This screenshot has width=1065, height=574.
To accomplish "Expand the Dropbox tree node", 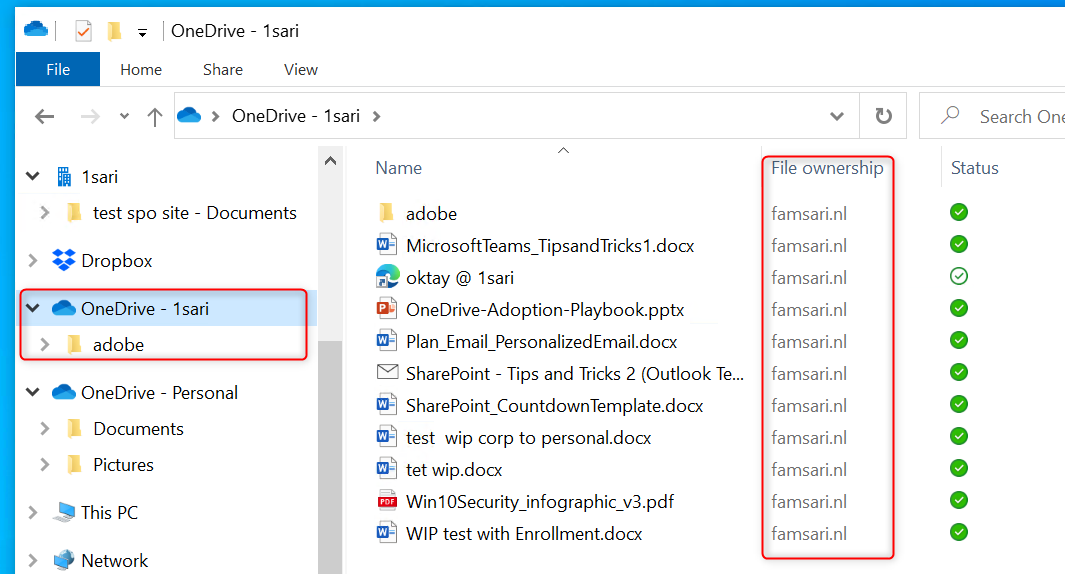I will [x=32, y=260].
